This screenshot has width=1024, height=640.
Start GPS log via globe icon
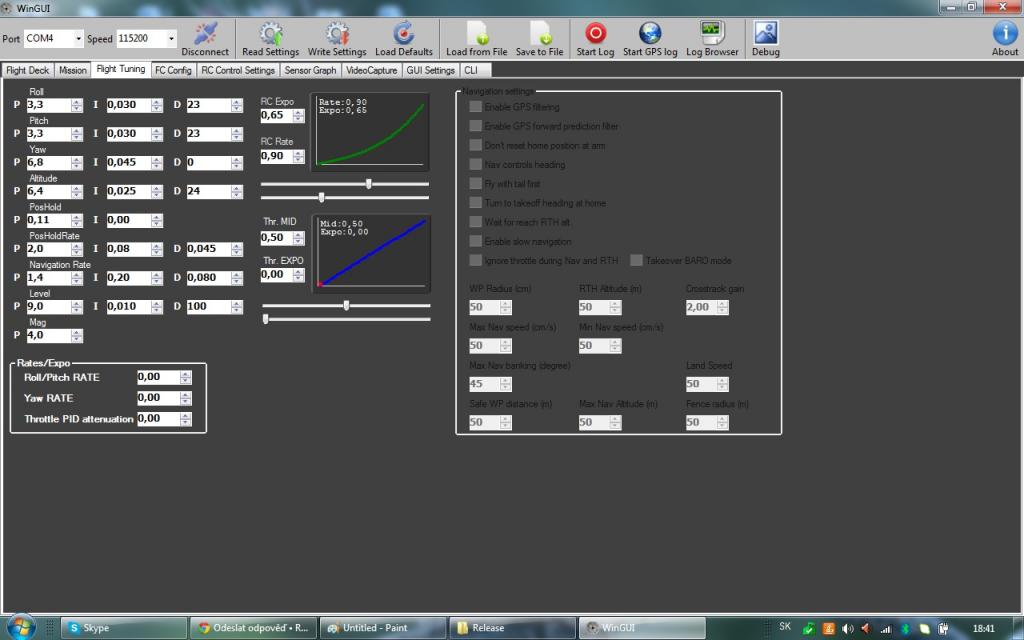pos(650,33)
